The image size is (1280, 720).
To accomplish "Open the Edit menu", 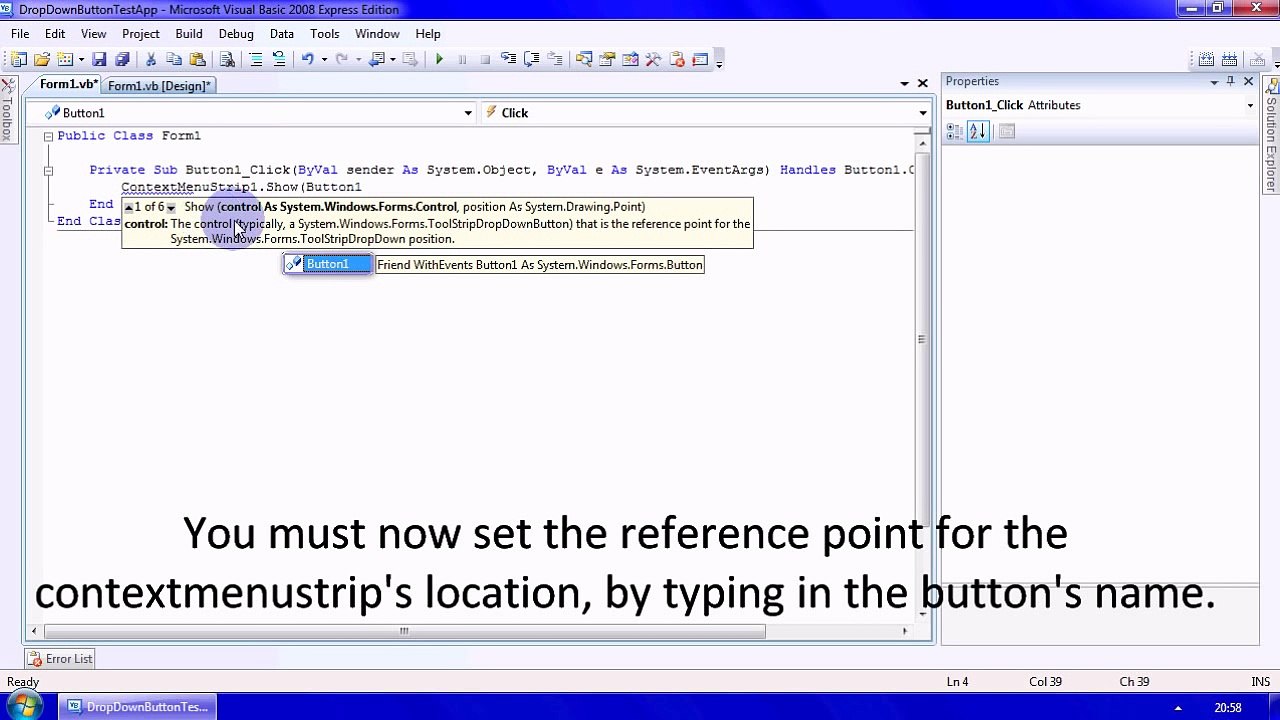I will tap(55, 33).
